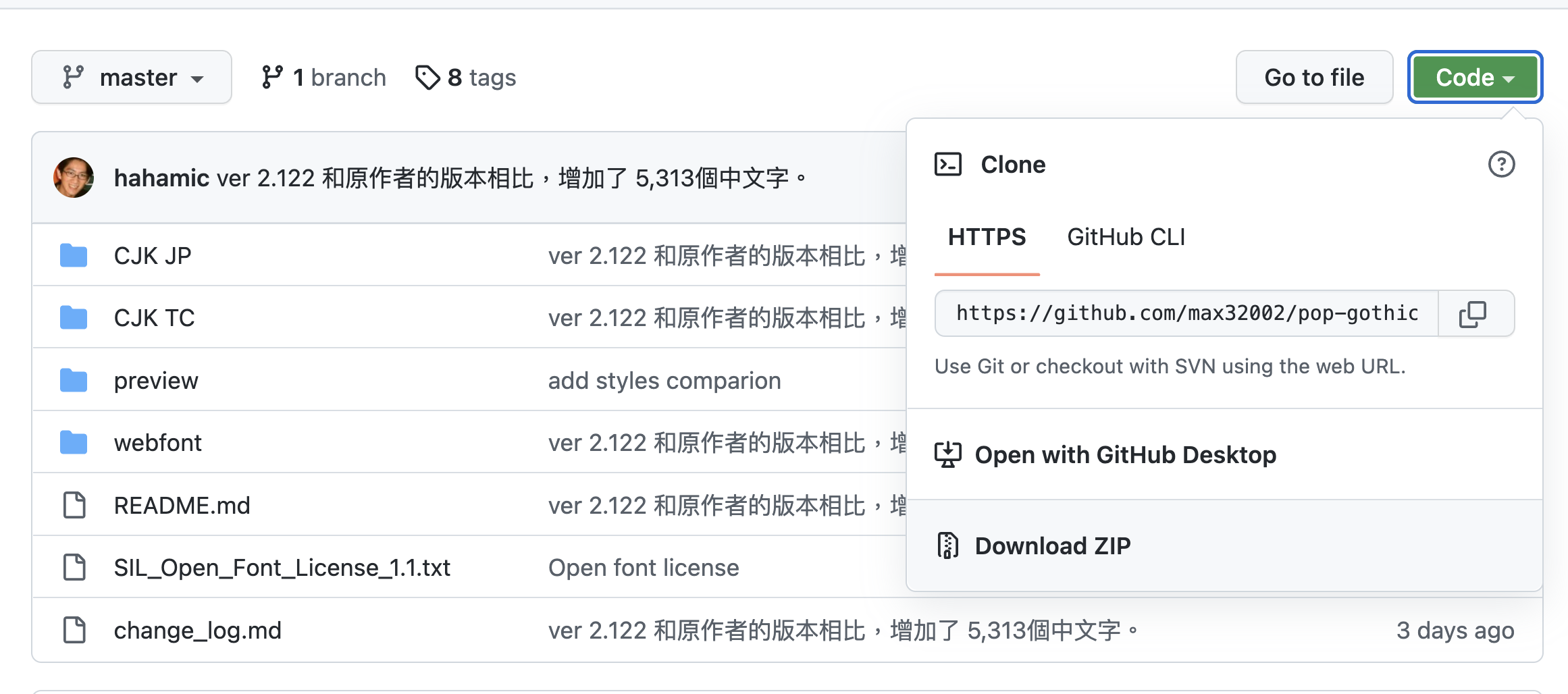Select the Download ZIP option
The image size is (1568, 694).
(1052, 545)
